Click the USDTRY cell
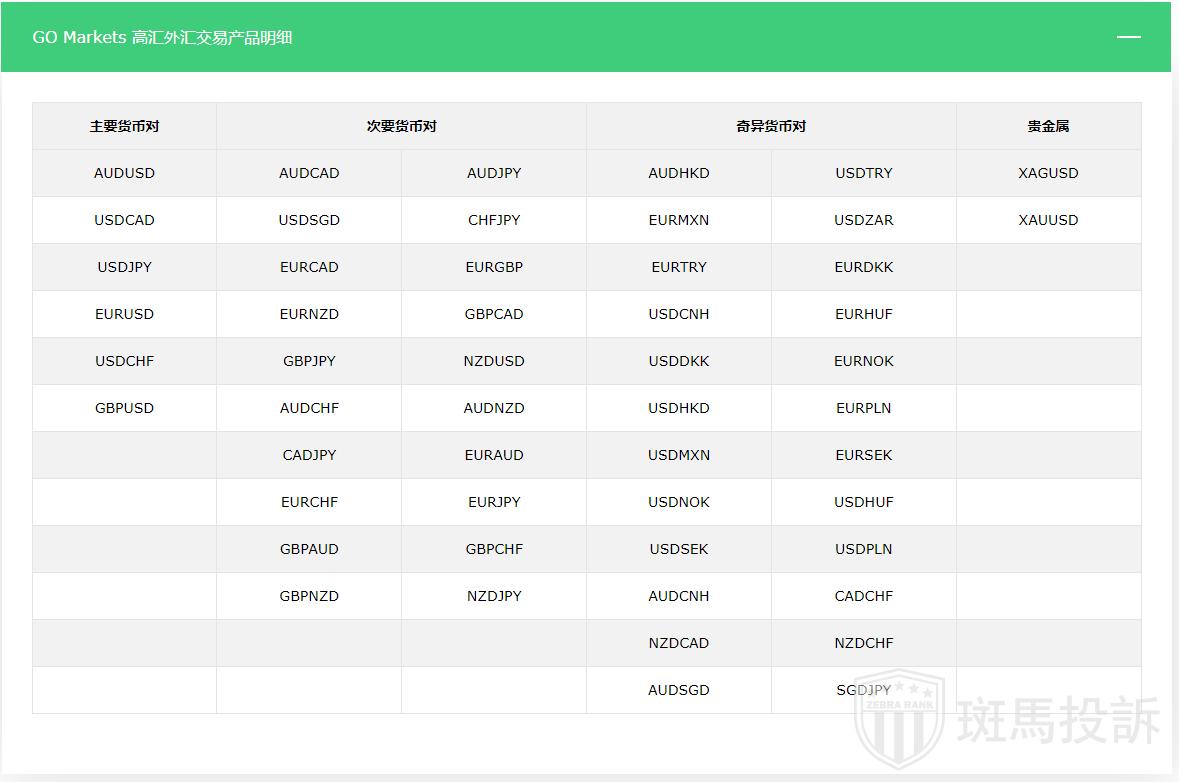1179x782 pixels. tap(864, 173)
